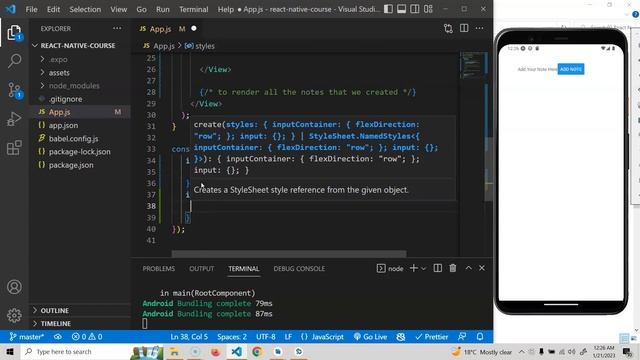Kill terminal with trash icon
Viewport: 640px width, 360px height.
click(453, 268)
